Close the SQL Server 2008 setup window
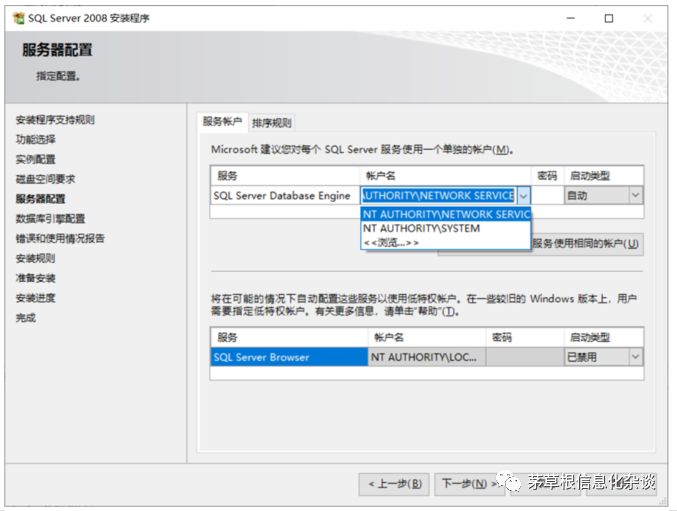The image size is (677, 511). point(648,18)
